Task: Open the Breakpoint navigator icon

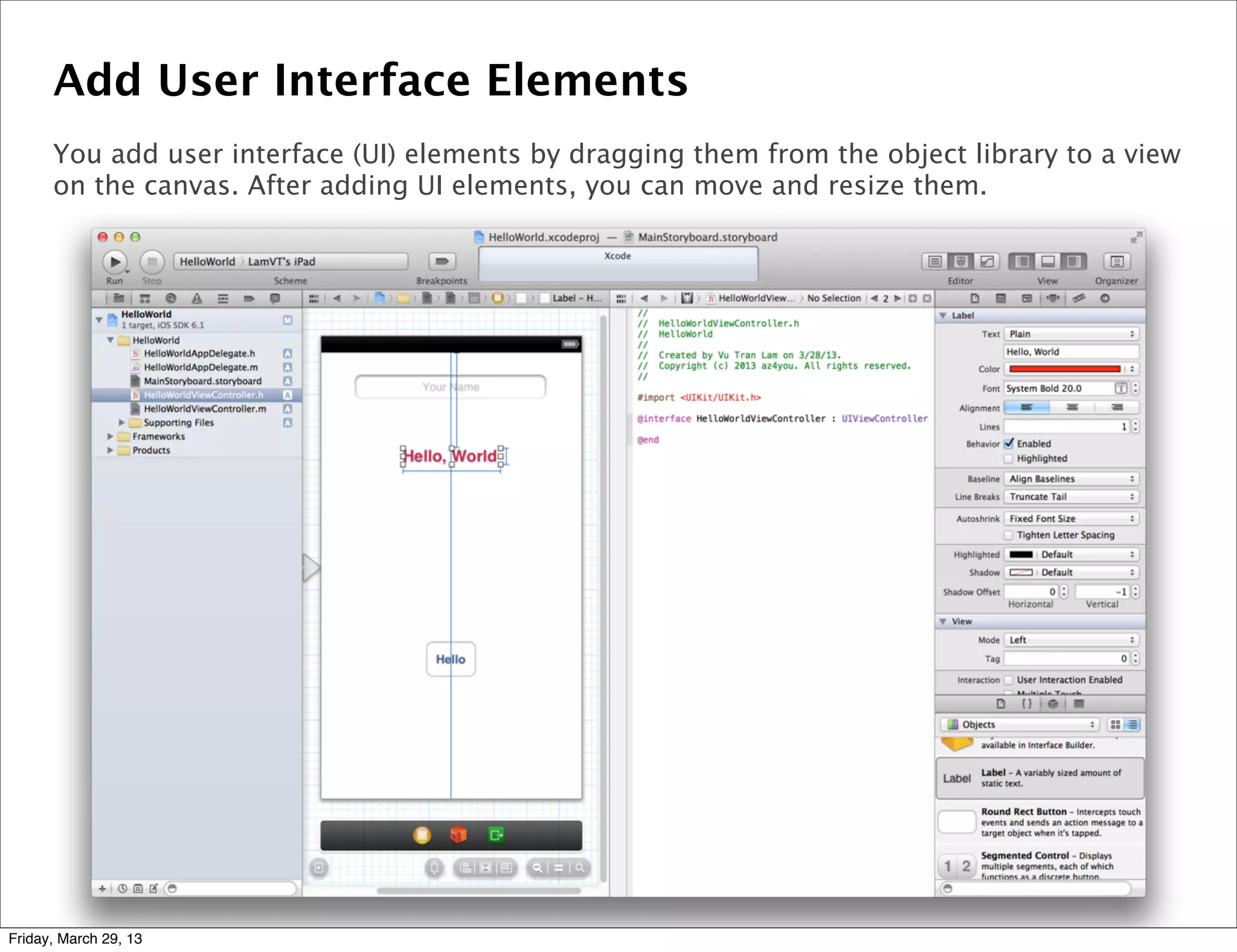Action: point(249,298)
